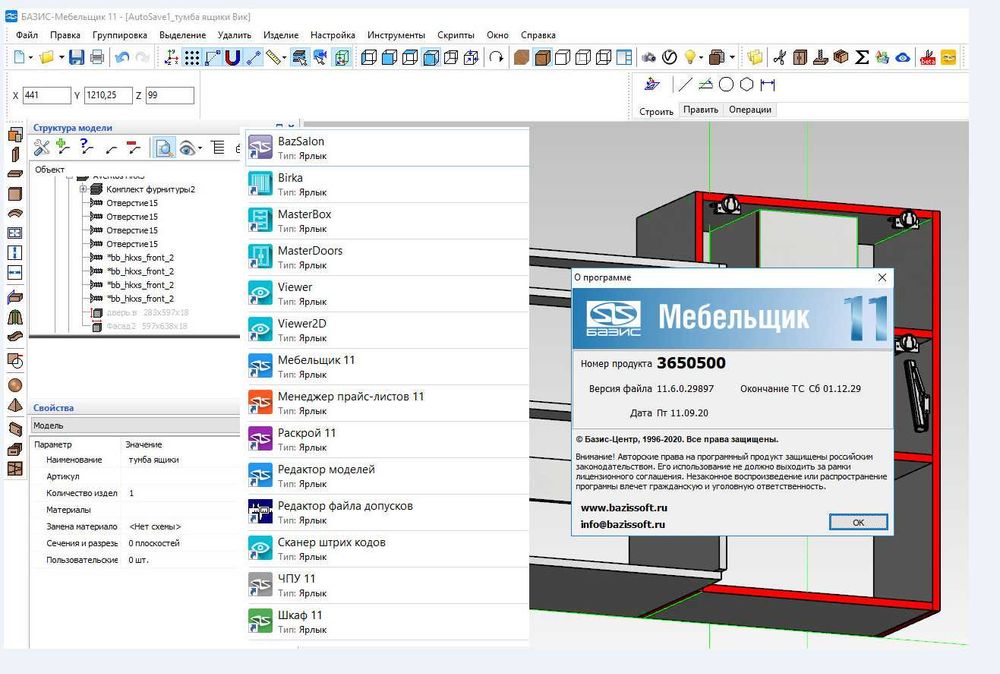
Task: Click the wrench settings icon in structure panel
Action: 41,148
